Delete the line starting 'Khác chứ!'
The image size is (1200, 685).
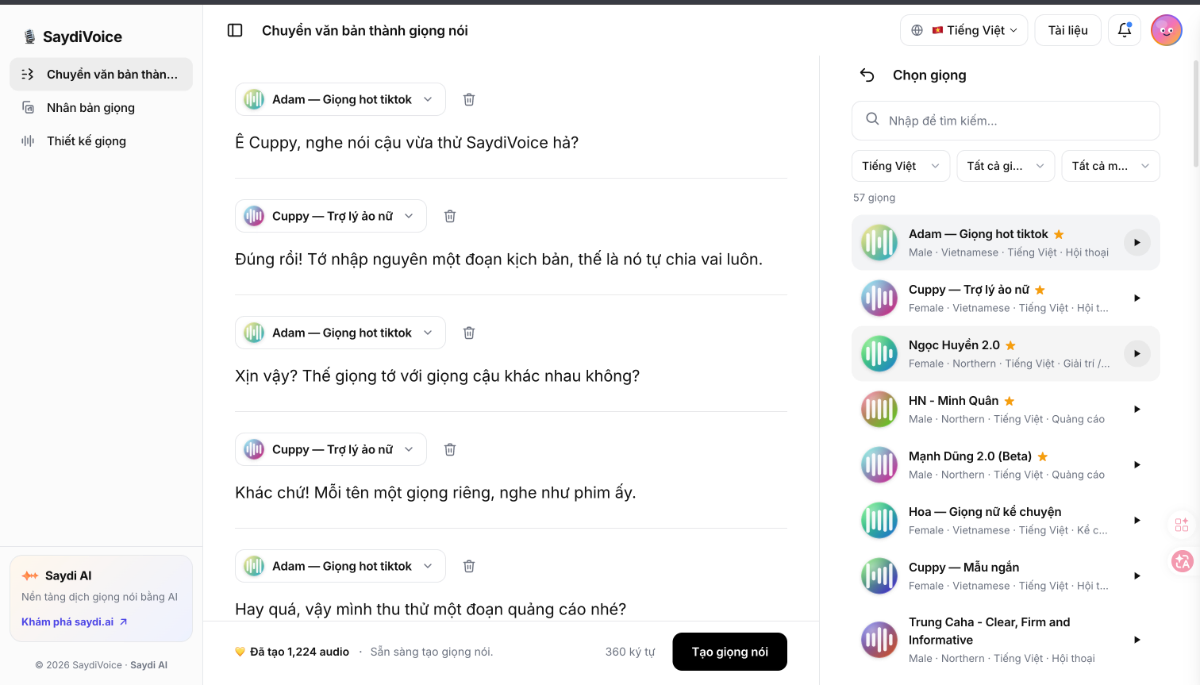pyautogui.click(x=450, y=450)
